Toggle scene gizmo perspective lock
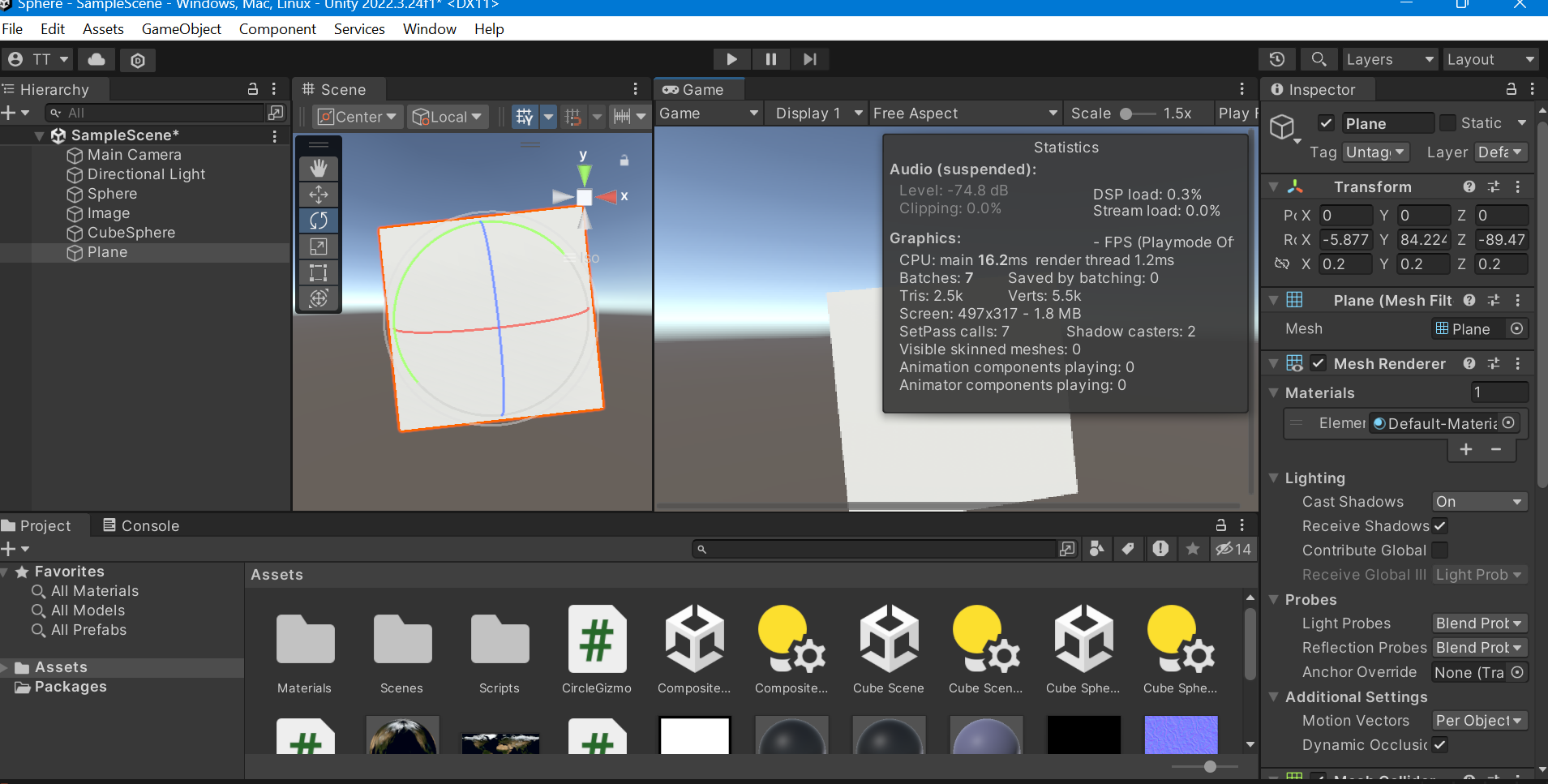Image resolution: width=1548 pixels, height=784 pixels. tap(624, 161)
